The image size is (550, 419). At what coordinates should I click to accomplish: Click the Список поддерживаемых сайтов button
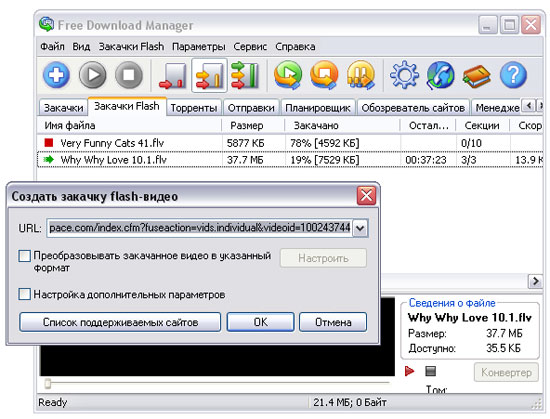pos(120,322)
